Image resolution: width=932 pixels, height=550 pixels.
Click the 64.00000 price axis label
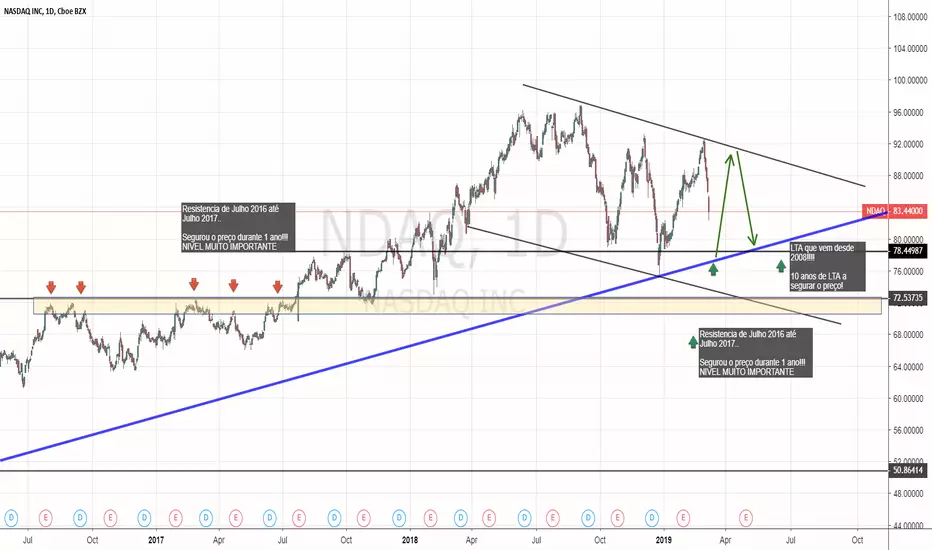point(911,367)
